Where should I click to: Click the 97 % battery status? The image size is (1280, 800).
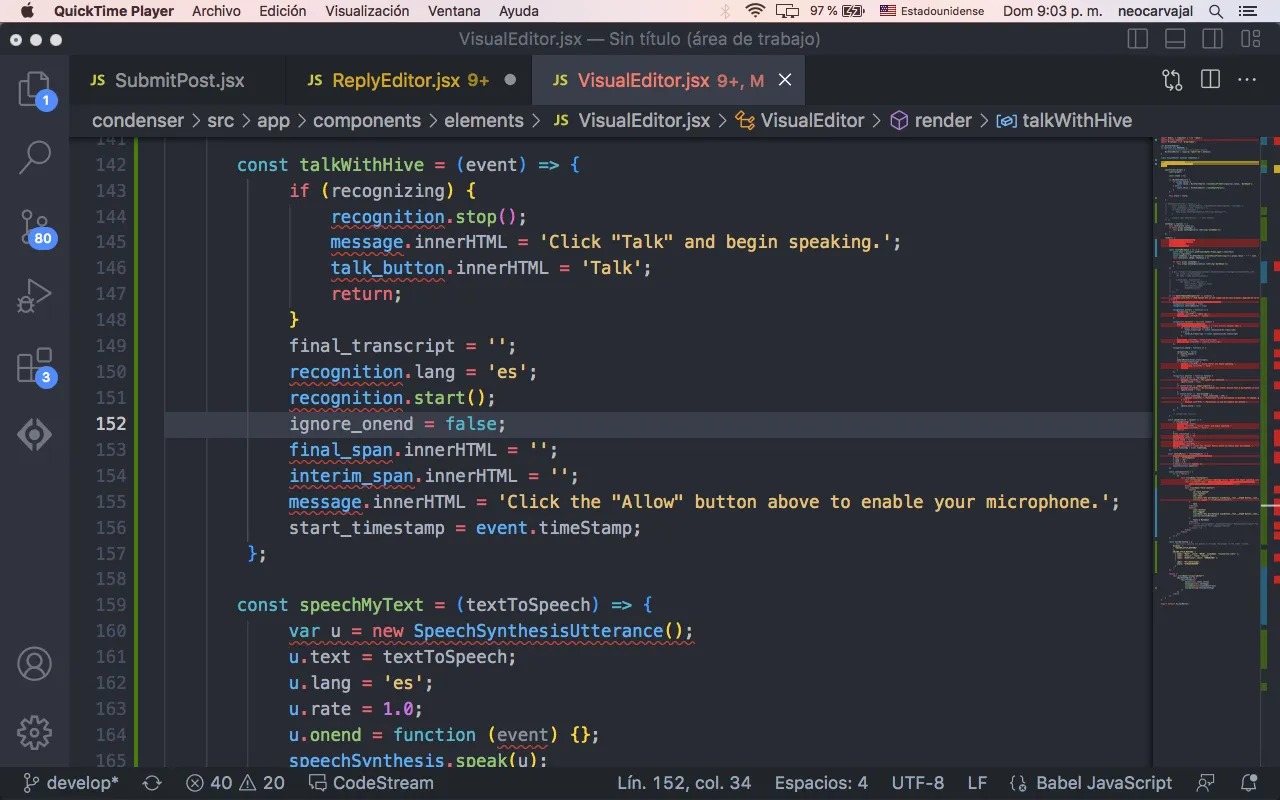[x=837, y=11]
